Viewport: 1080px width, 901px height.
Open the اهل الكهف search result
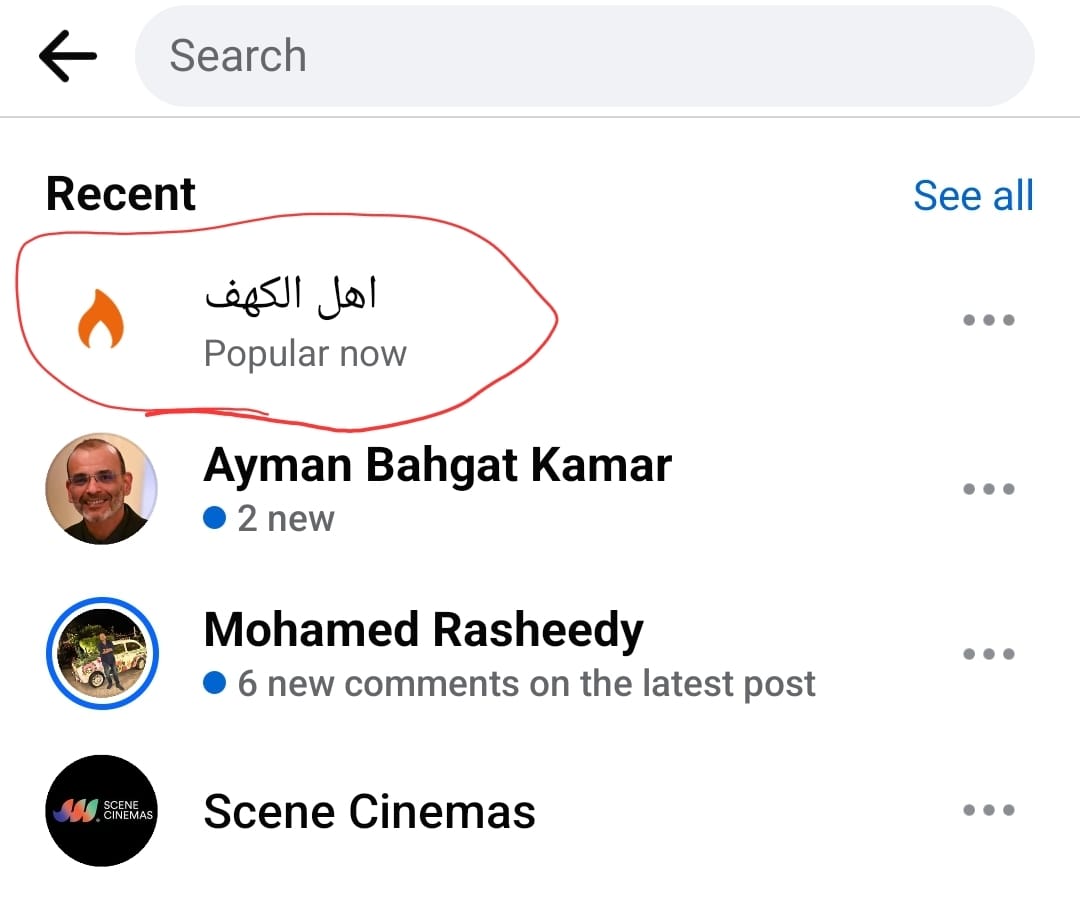point(291,294)
